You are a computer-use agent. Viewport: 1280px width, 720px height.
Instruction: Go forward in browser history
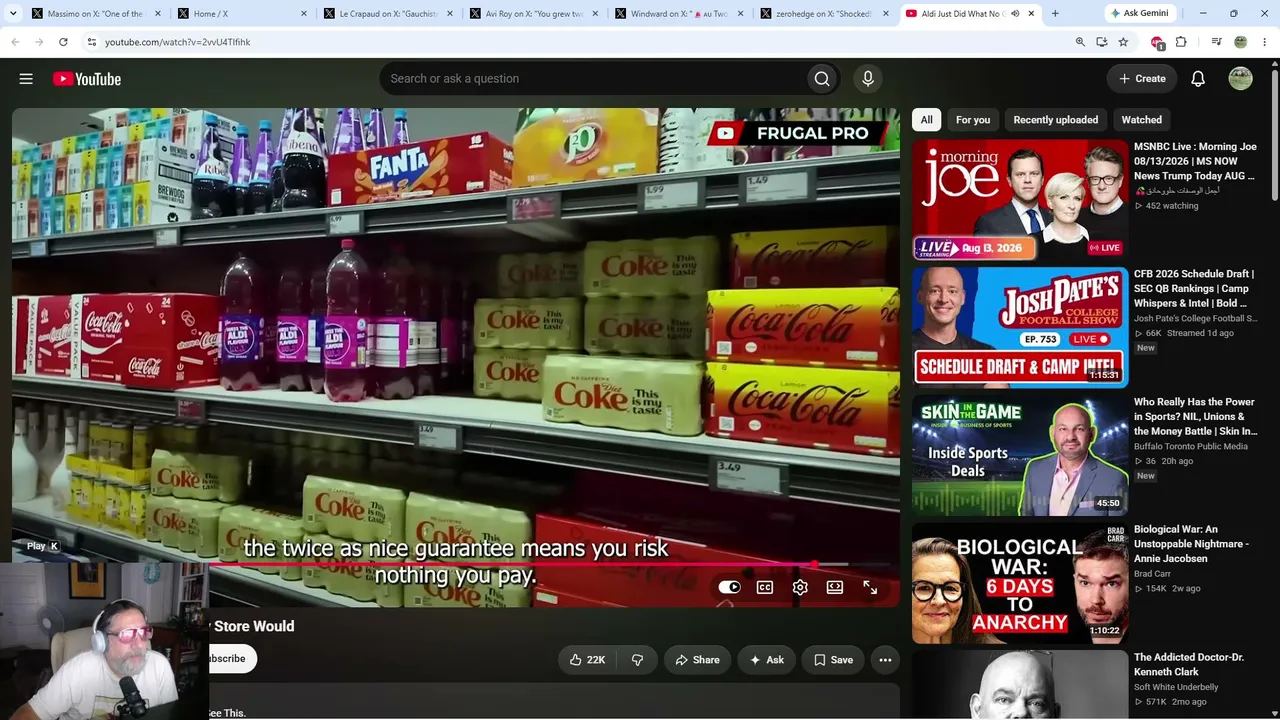[39, 42]
